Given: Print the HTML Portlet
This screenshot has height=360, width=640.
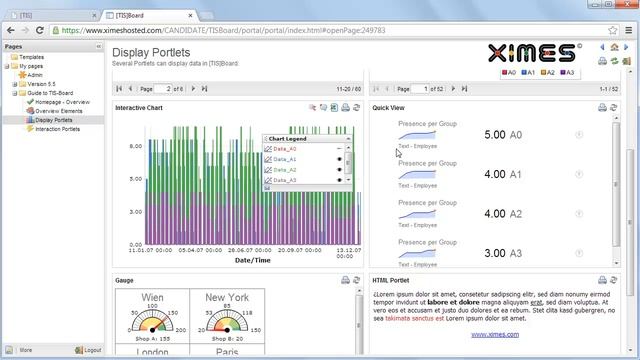Looking at the screenshot, I should coord(602,280).
